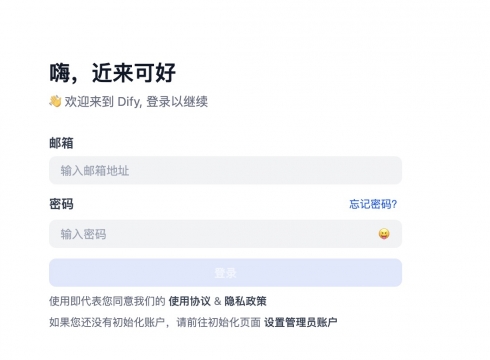Click the waving hand emoji
Screen dimensions: 490x360
coord(55,101)
